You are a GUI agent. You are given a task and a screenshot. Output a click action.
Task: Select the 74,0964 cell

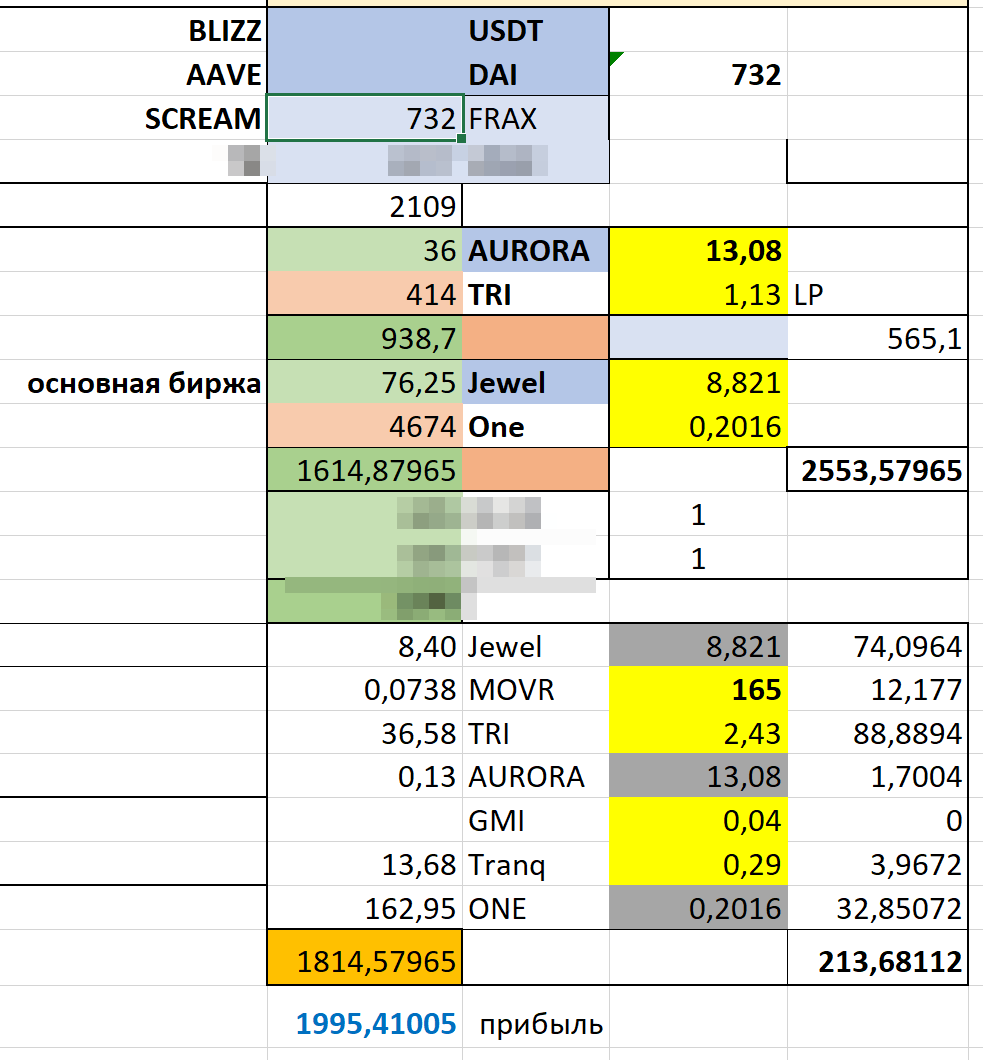[878, 646]
